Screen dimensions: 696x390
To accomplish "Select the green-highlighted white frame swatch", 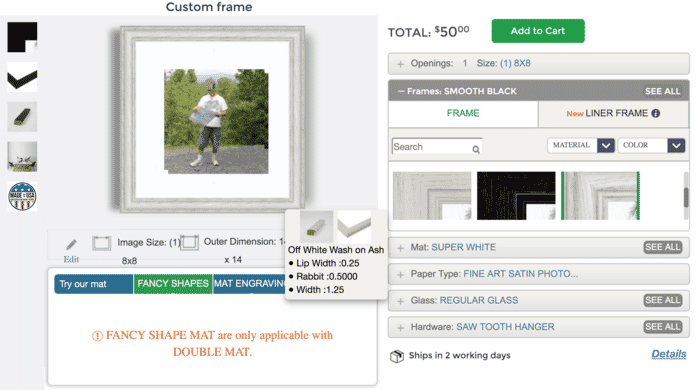I will click(x=601, y=196).
